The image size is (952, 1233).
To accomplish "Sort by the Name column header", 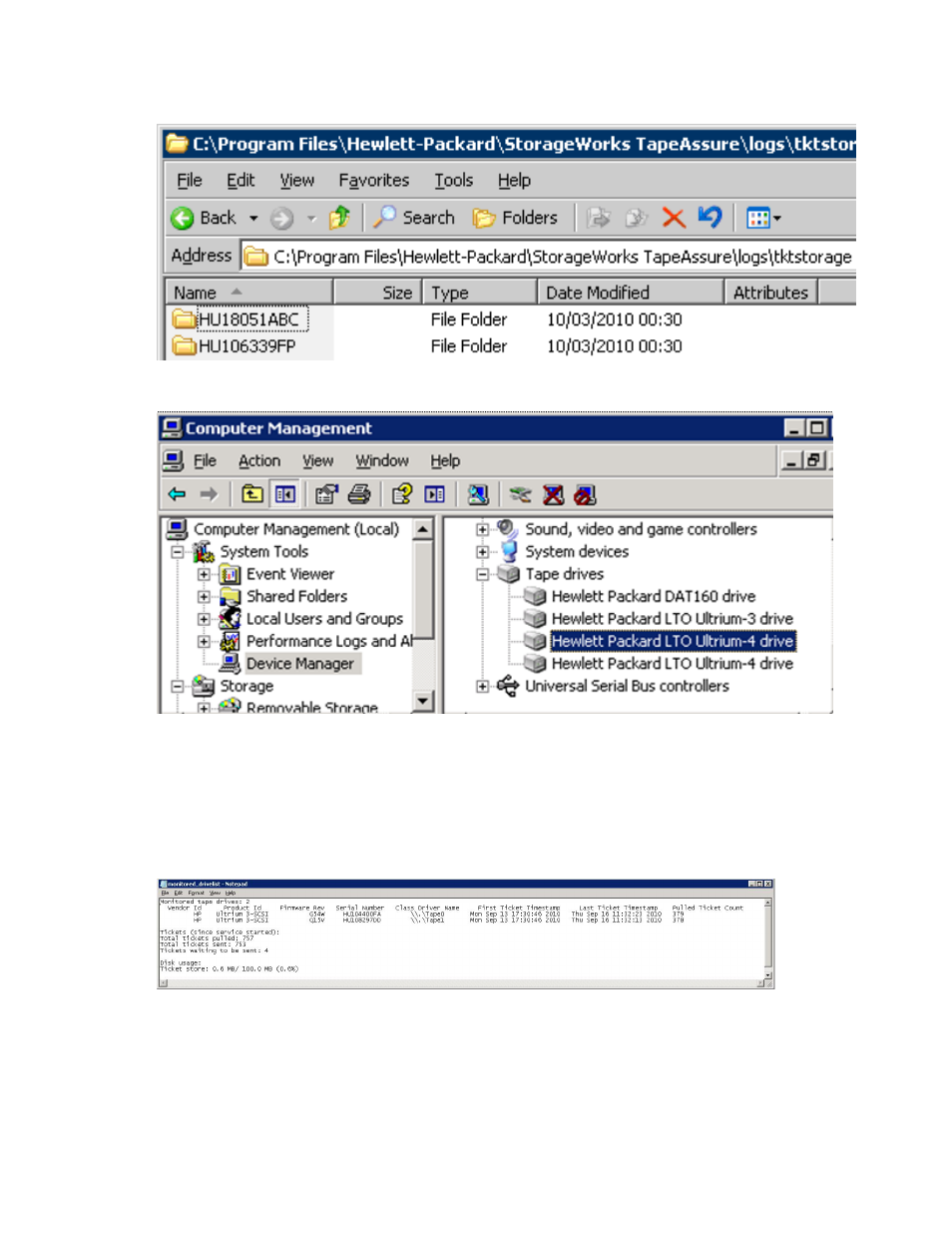I will pyautogui.click(x=248, y=293).
